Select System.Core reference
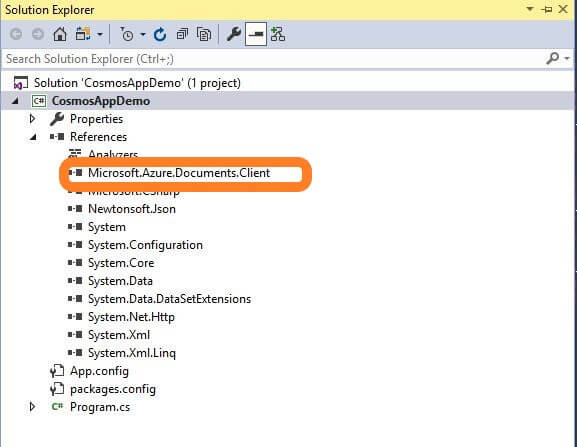This screenshot has width=577, height=447. (x=121, y=263)
